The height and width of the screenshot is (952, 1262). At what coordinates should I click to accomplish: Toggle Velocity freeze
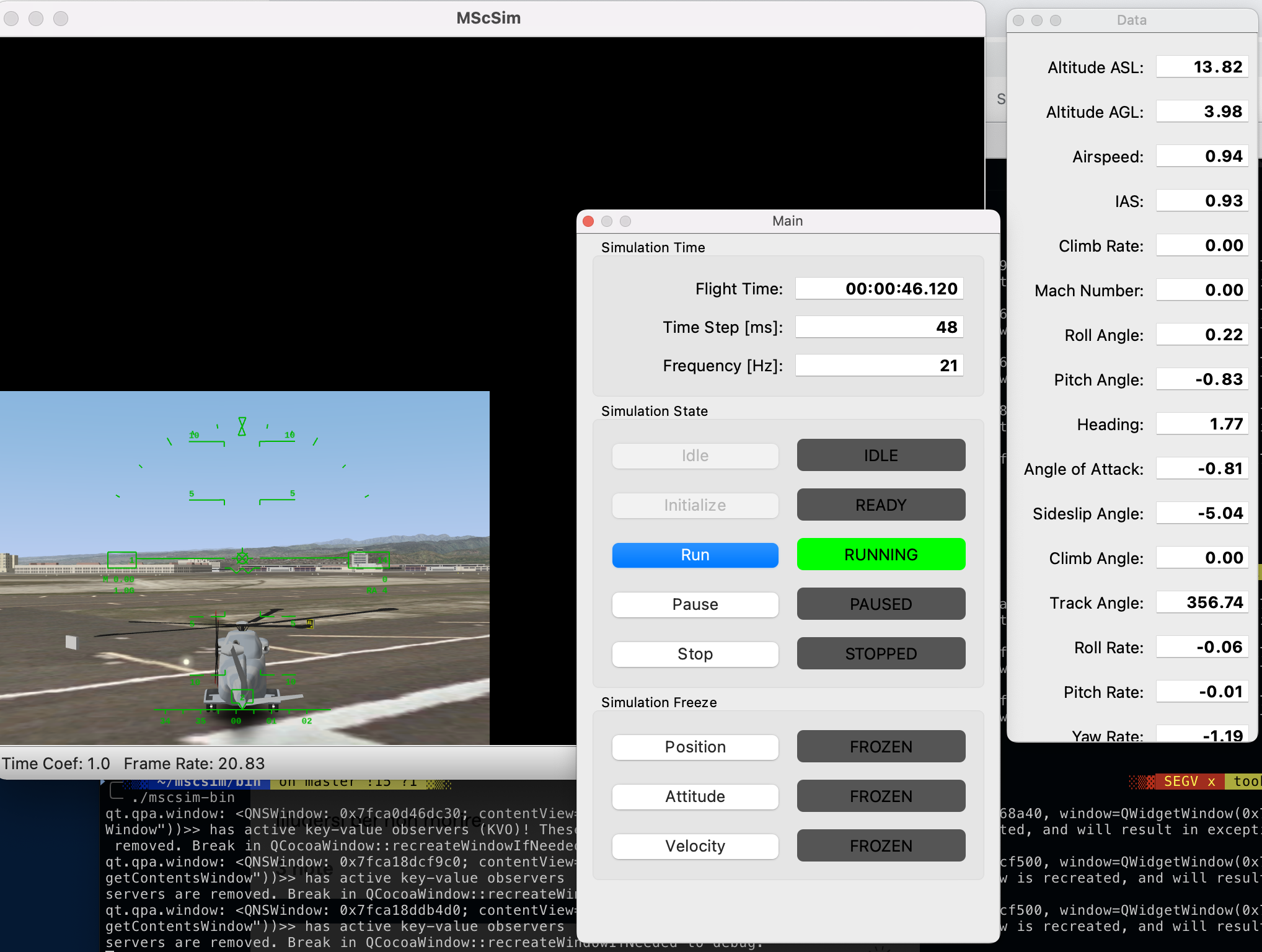[x=695, y=846]
